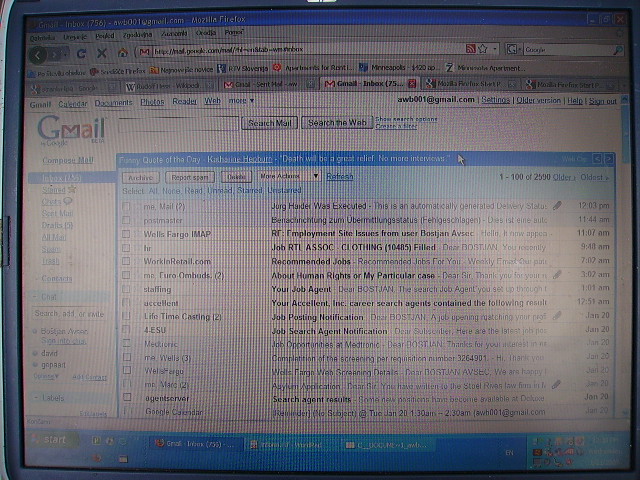
Task: Open Contacts link in sidebar
Action: [x=57, y=278]
